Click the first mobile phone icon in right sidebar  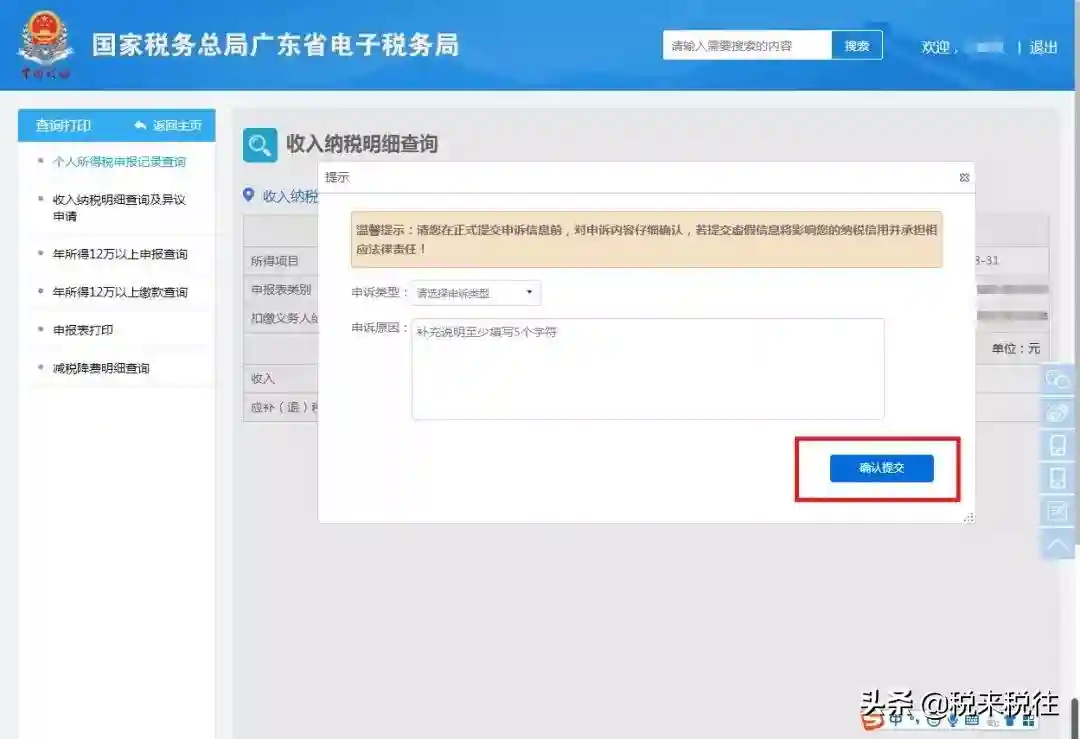tap(1057, 445)
